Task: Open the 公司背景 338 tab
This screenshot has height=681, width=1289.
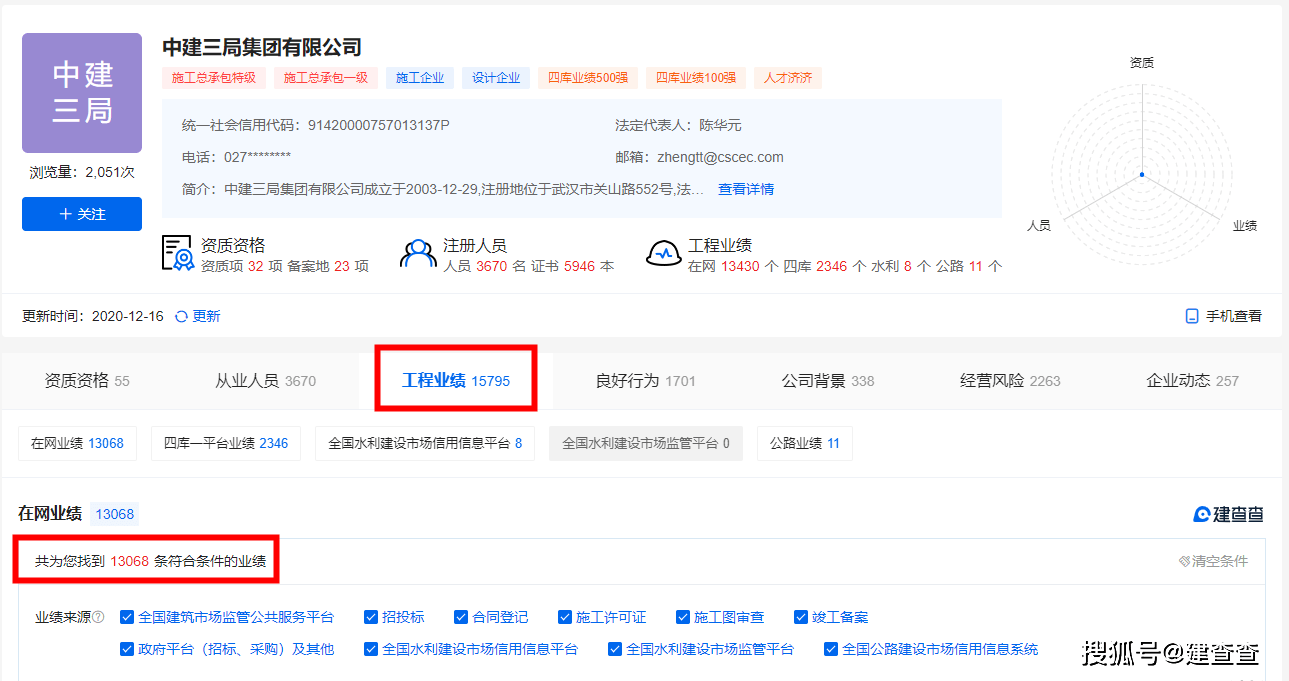Action: (x=828, y=381)
